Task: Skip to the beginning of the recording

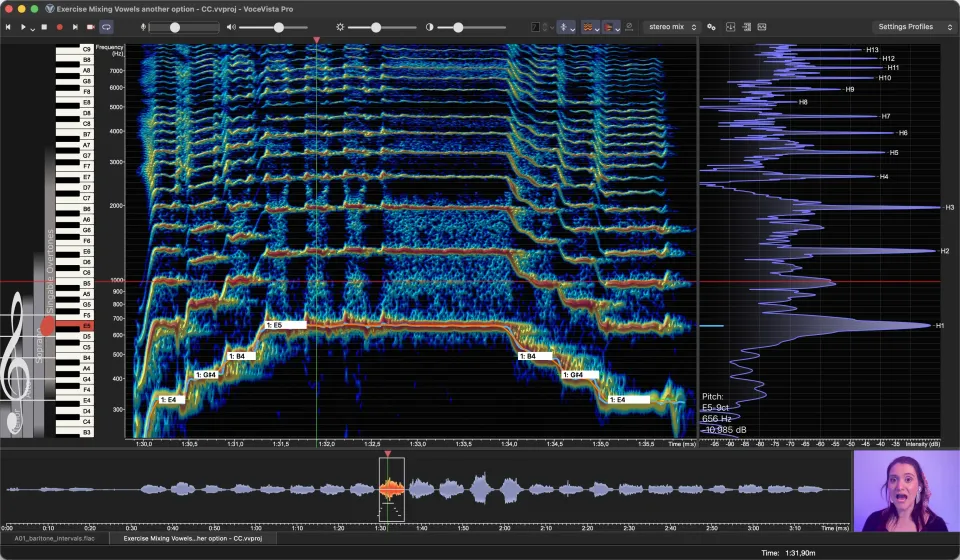Action: click(8, 27)
